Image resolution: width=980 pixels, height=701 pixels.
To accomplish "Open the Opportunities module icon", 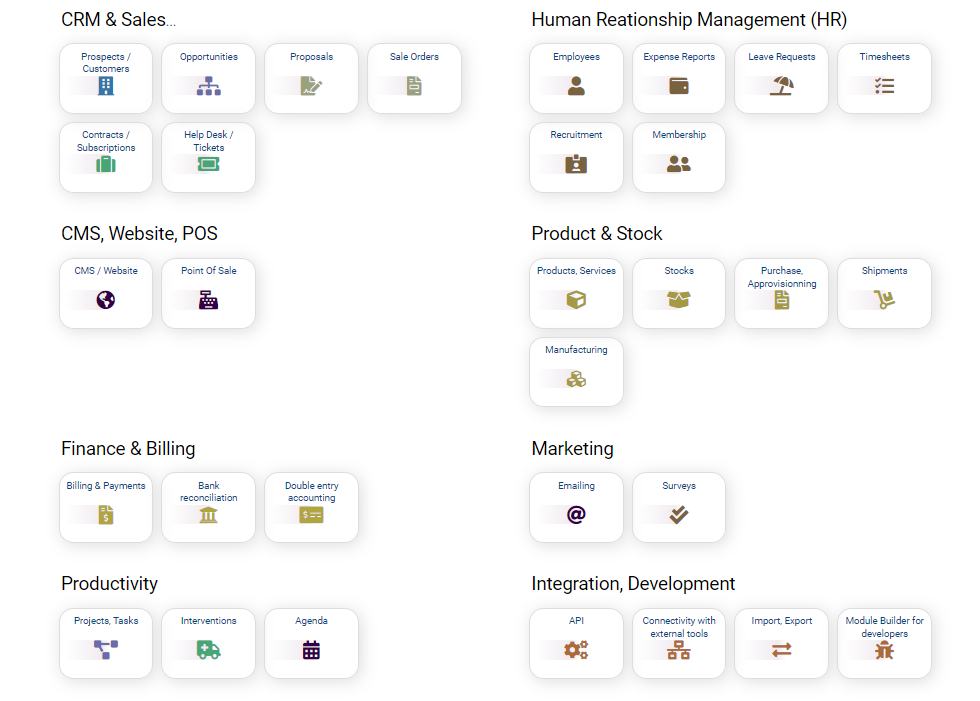I will coord(209,86).
